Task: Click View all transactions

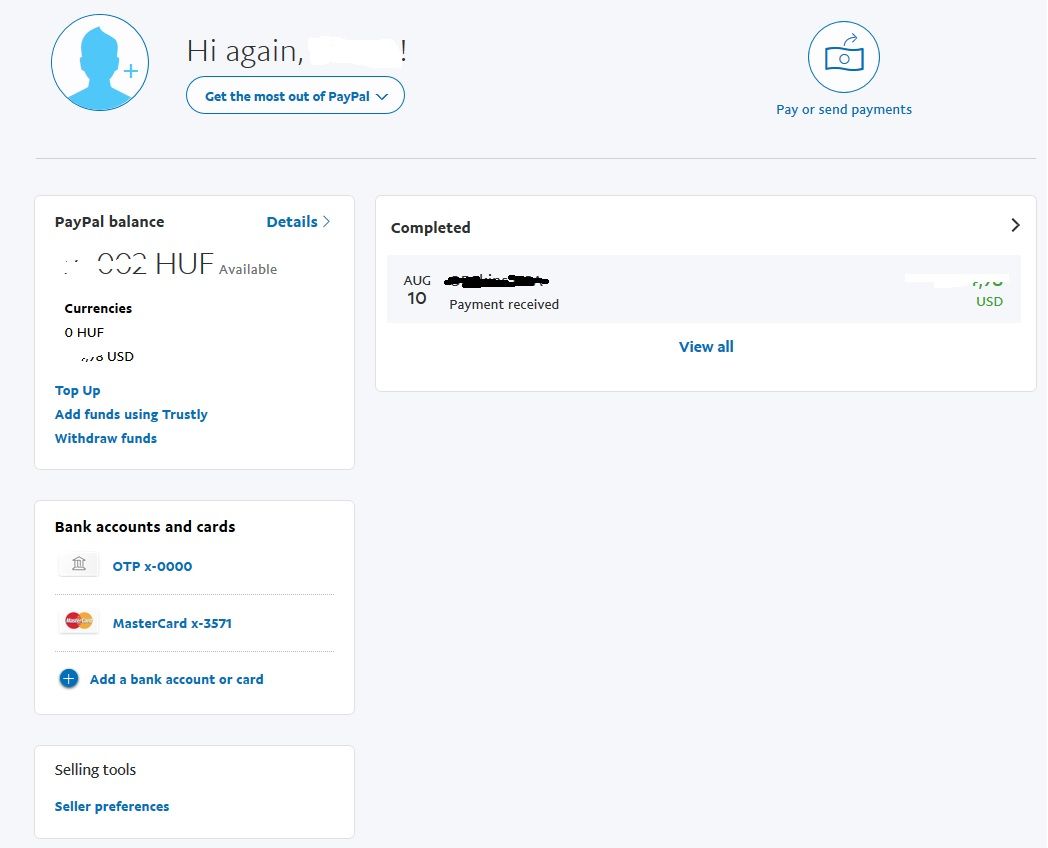Action: point(706,347)
